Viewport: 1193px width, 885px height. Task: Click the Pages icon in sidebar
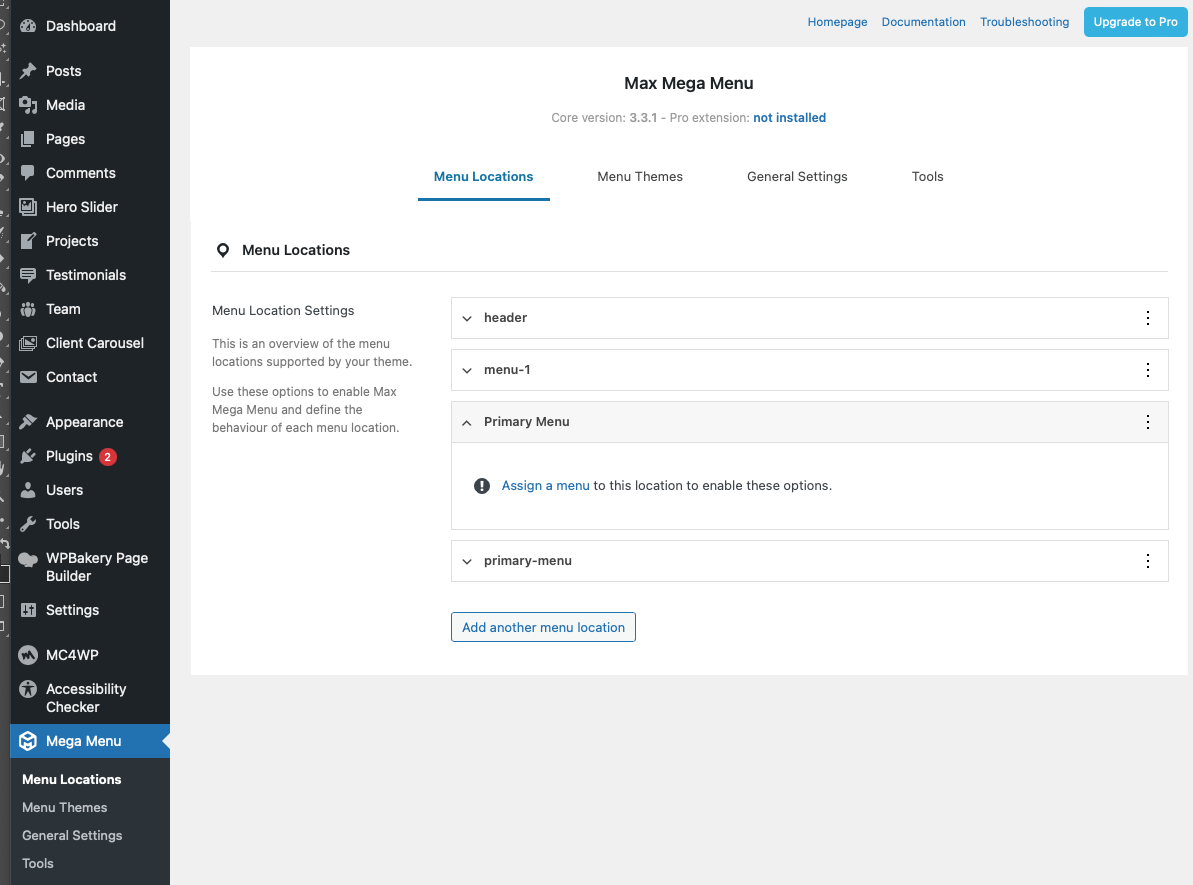tap(28, 139)
